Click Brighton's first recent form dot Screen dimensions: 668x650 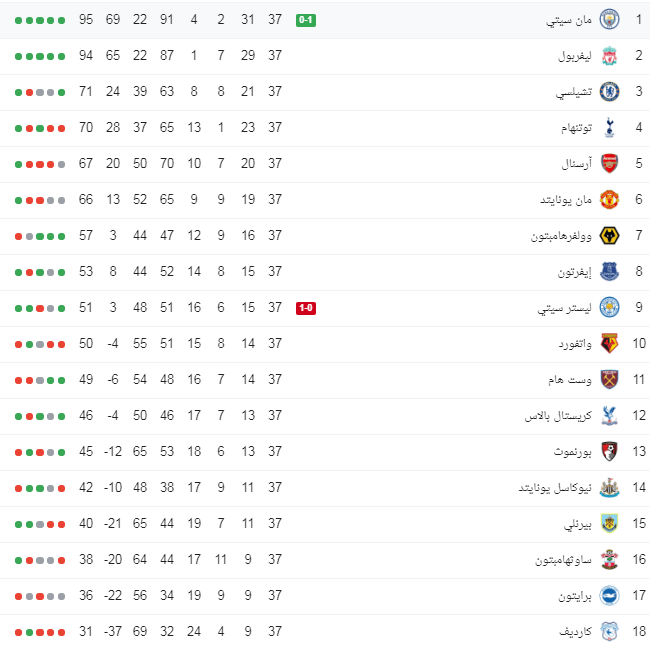point(61,597)
